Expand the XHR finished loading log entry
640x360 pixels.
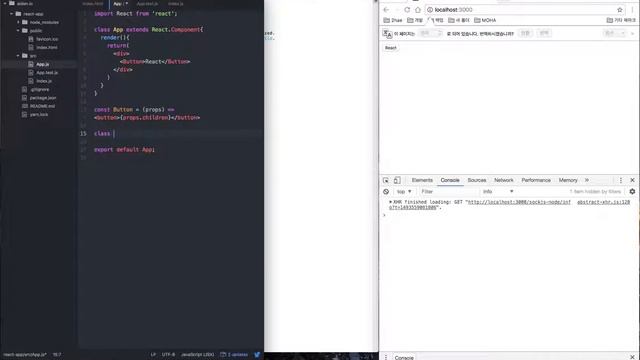390,202
